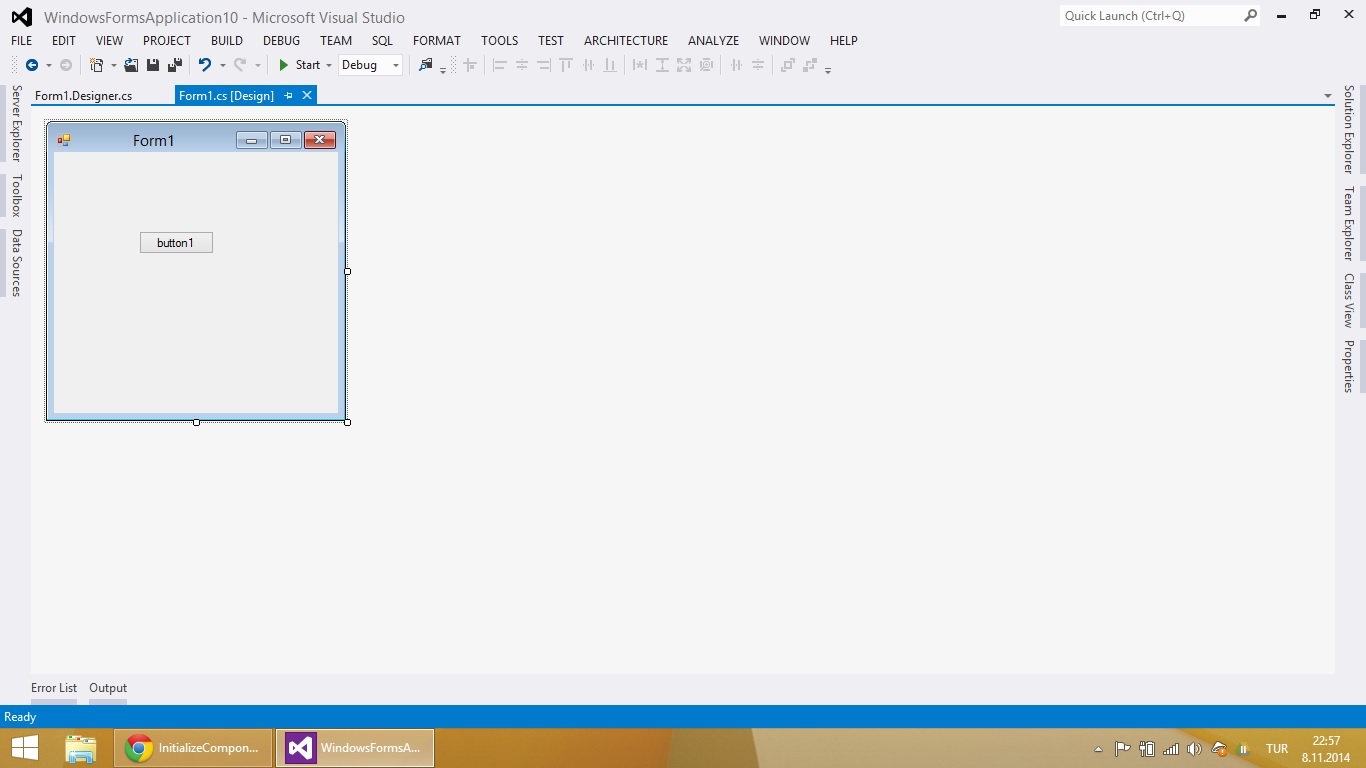
Task: Open the ARCHITECTURE menu
Action: click(625, 41)
